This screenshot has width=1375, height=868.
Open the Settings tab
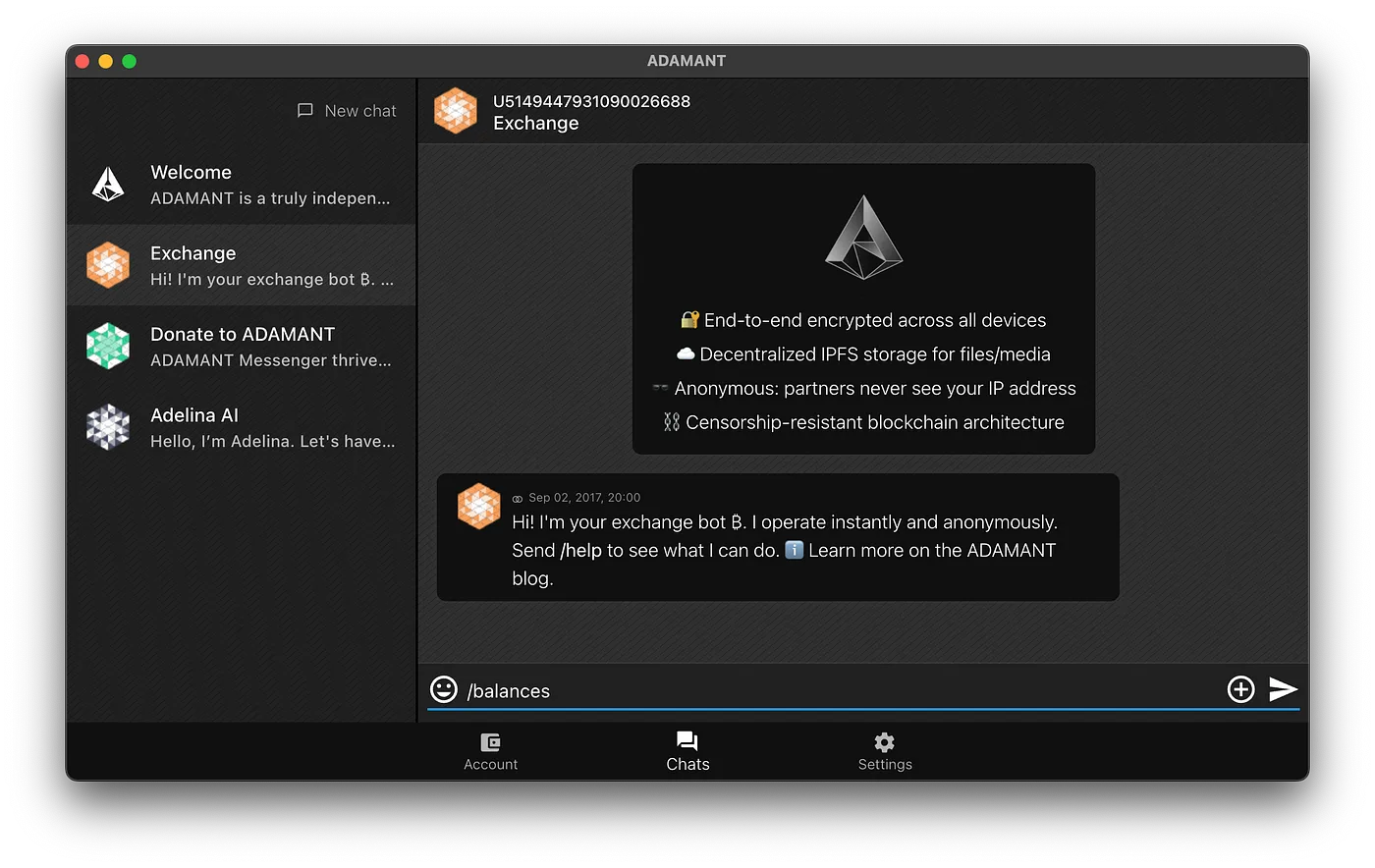point(885,751)
